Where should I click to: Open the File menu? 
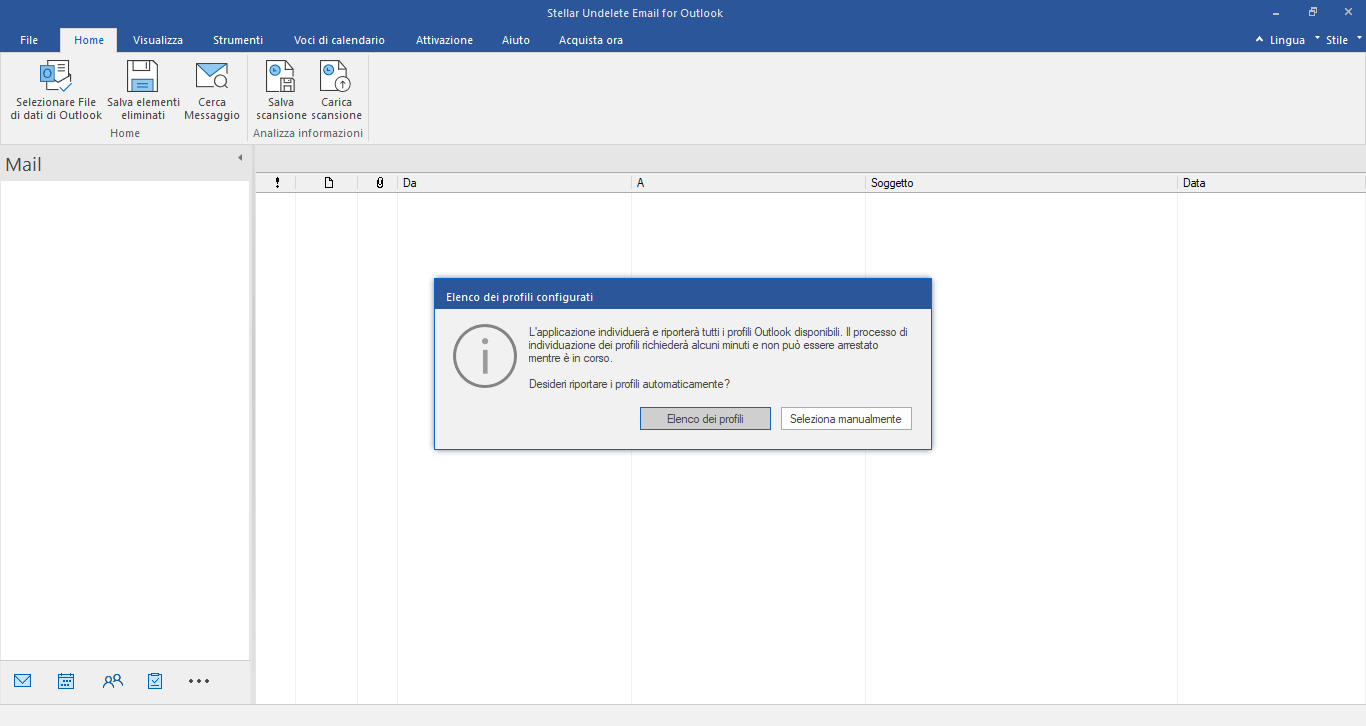click(x=29, y=40)
